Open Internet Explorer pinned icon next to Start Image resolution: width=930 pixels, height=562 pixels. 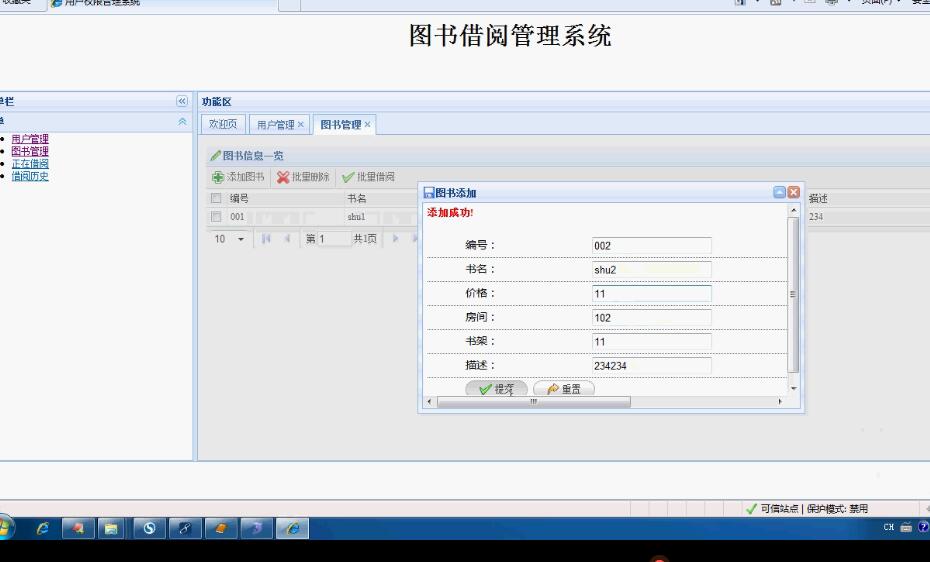[x=43, y=528]
